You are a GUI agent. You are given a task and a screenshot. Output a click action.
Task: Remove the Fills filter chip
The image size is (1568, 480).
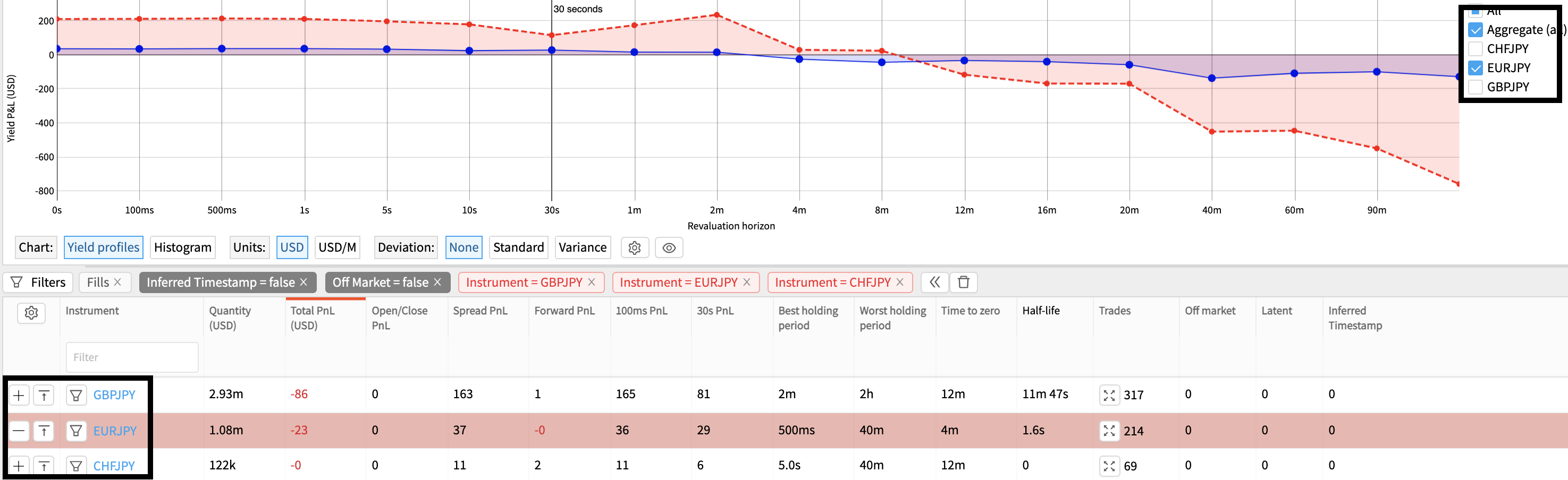[x=117, y=282]
